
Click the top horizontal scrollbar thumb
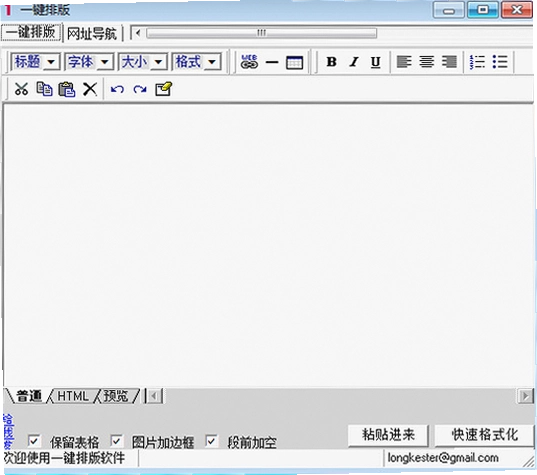pyautogui.click(x=262, y=33)
